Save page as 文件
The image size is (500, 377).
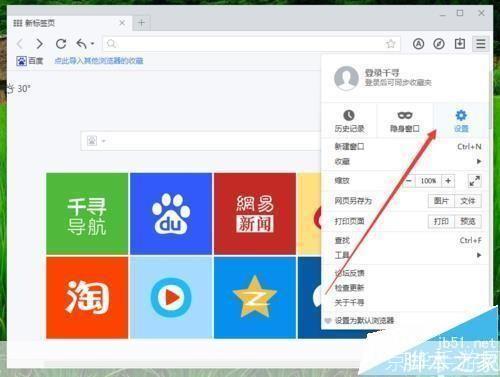pos(468,201)
